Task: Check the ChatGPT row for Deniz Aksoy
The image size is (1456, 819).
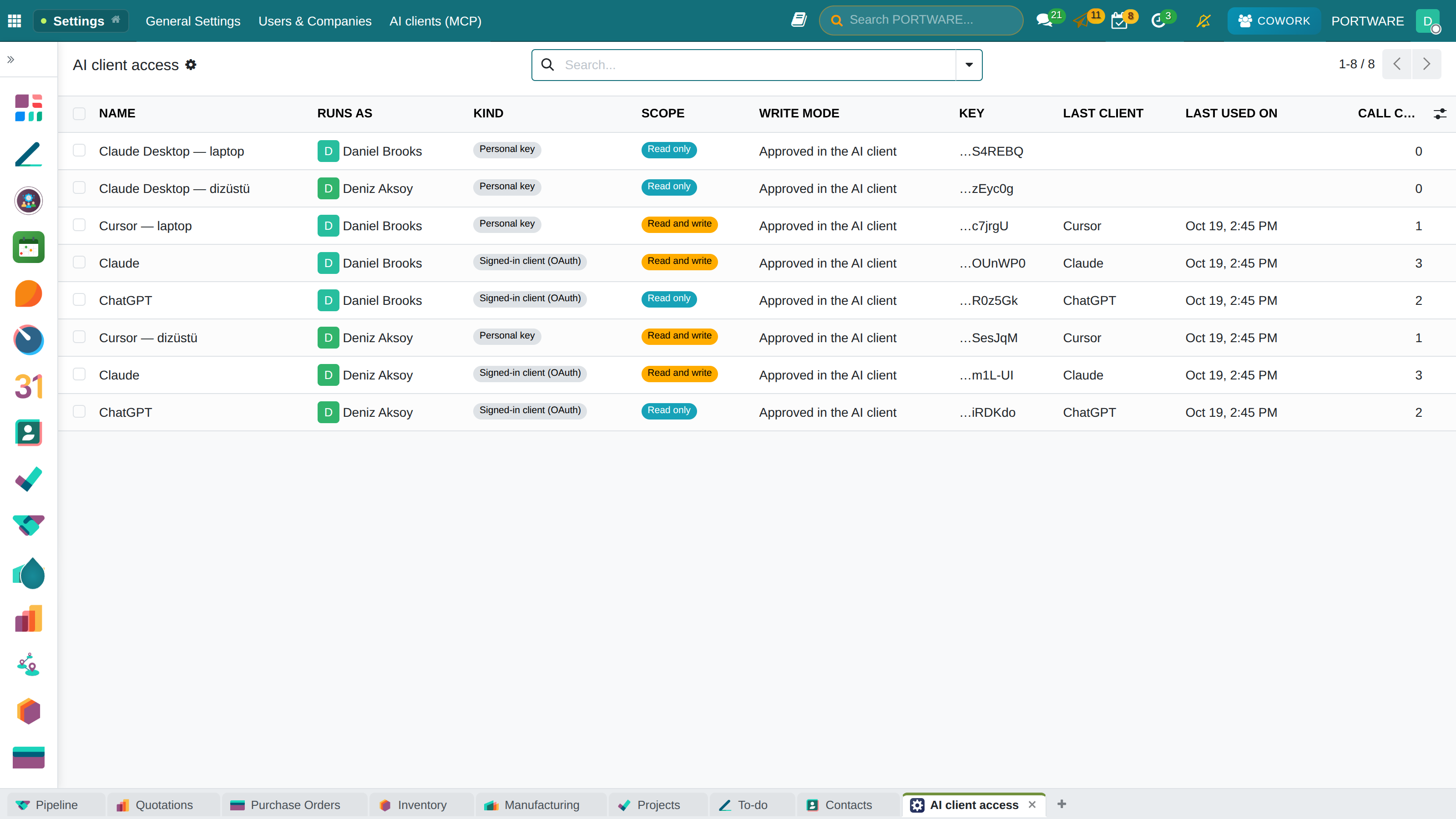Action: tap(79, 411)
